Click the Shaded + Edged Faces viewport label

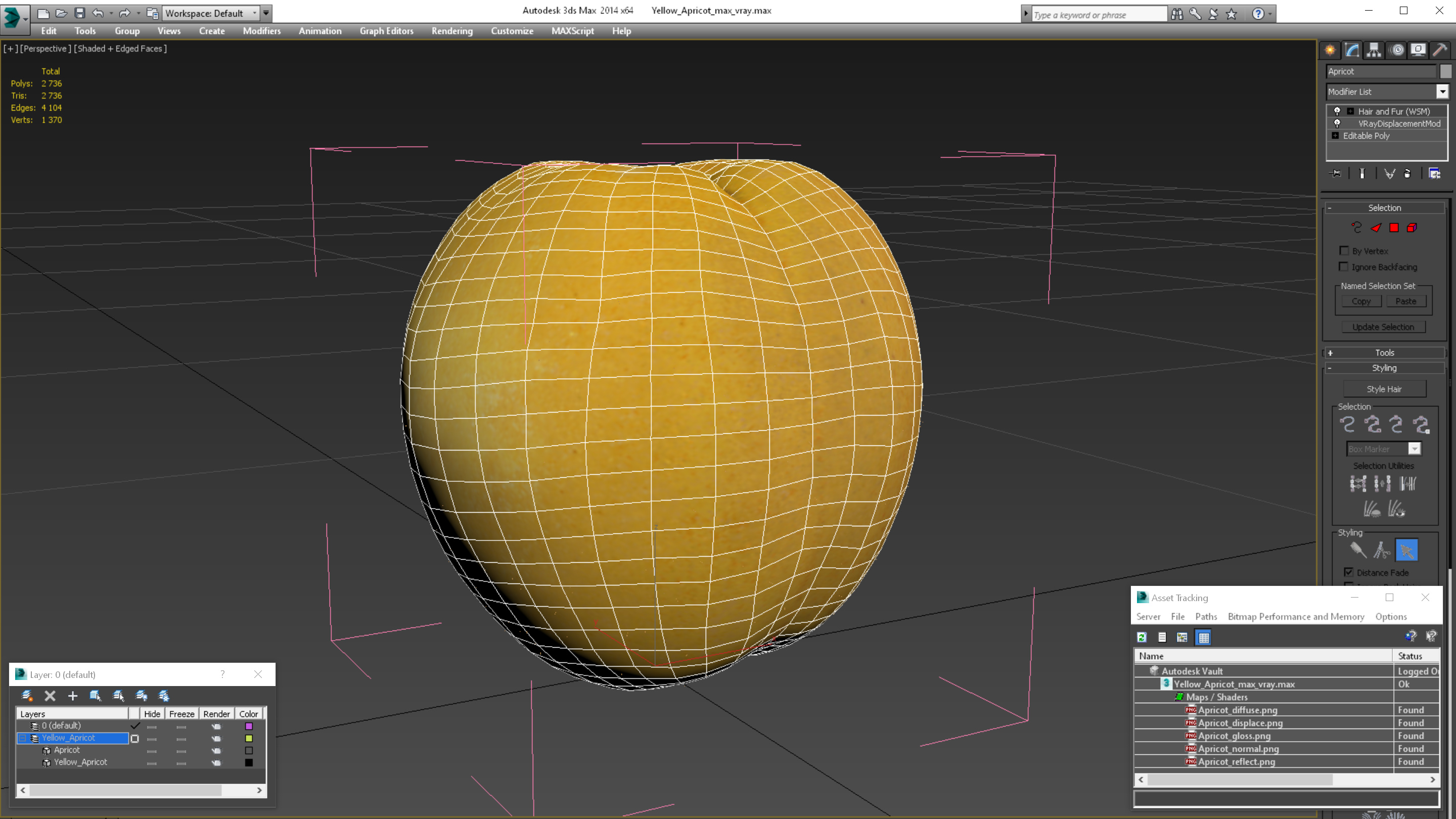tap(121, 49)
